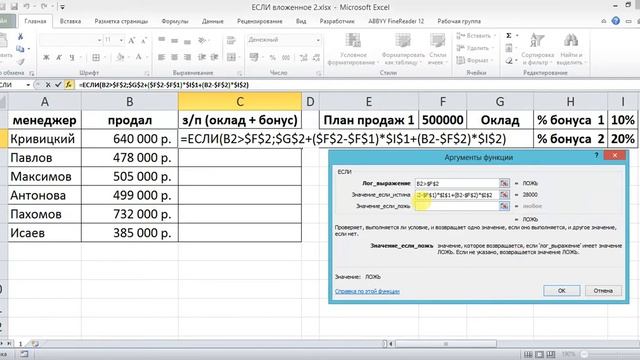
Task: Decrease font size with small A icon
Action: click(144, 40)
